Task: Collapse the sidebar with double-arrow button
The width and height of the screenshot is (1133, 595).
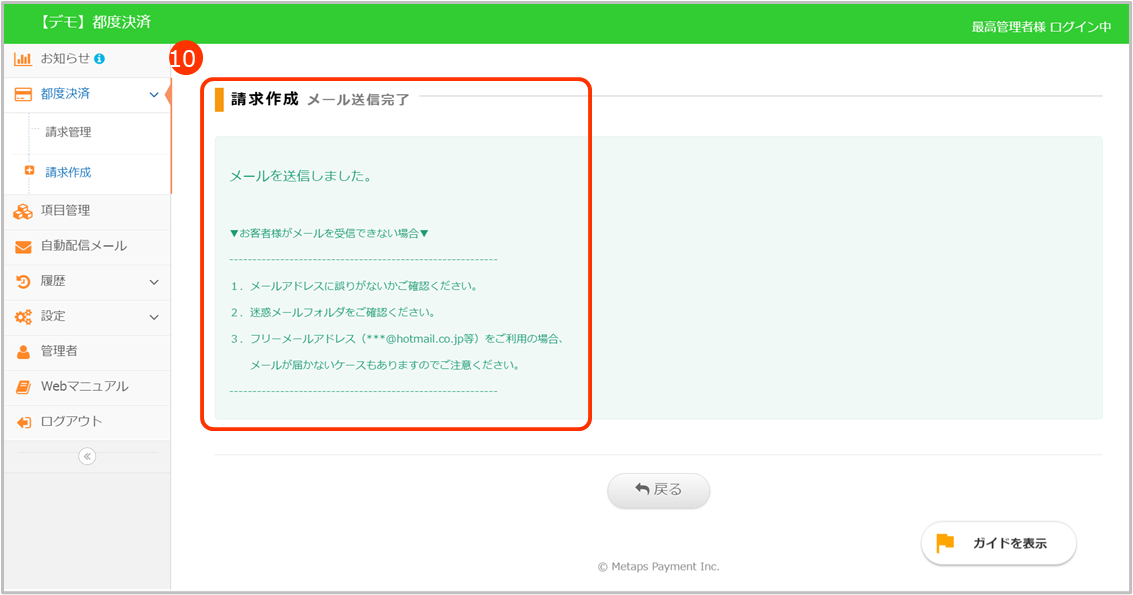Action: 87,456
